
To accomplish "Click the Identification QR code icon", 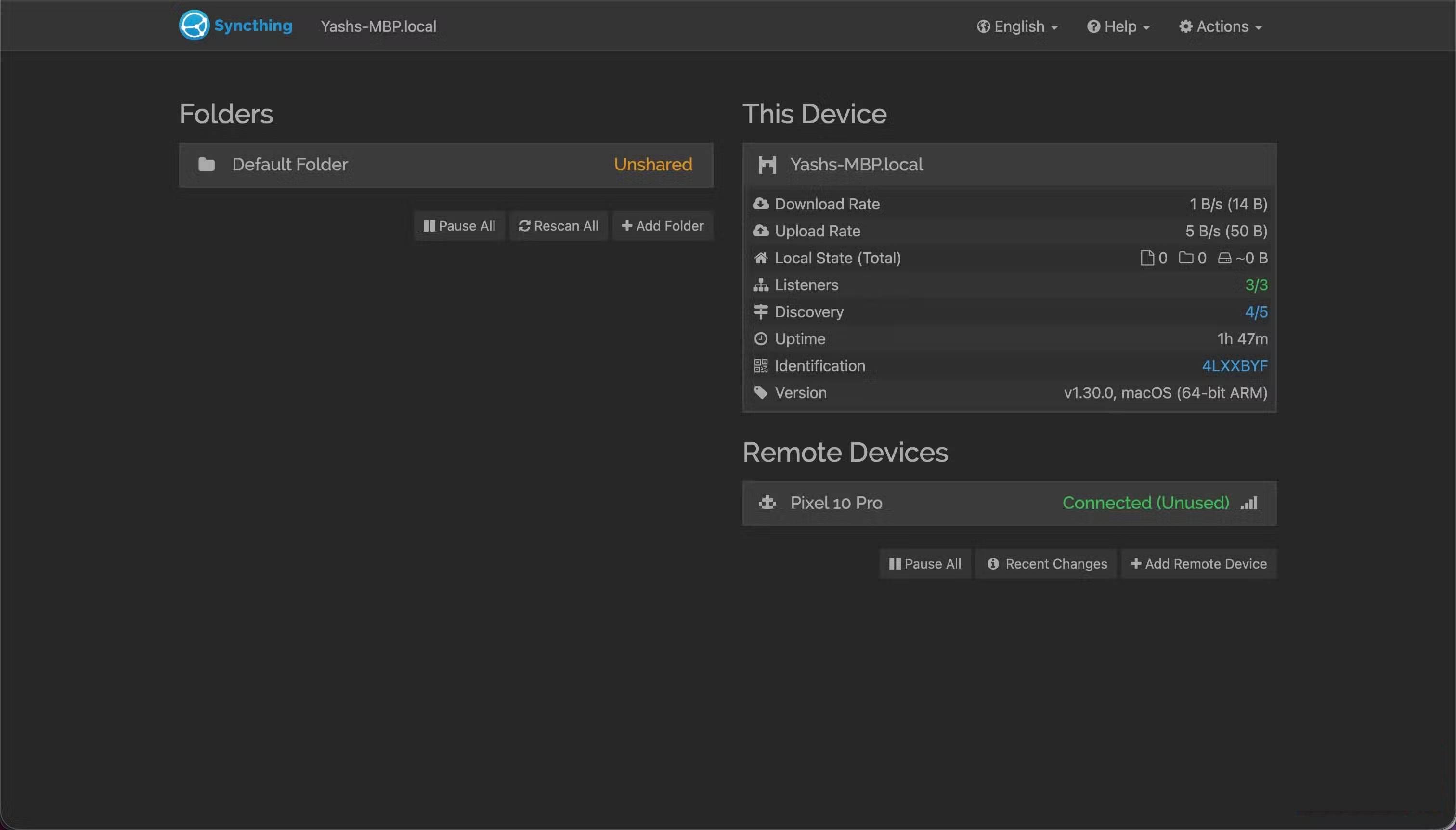I will [x=761, y=365].
